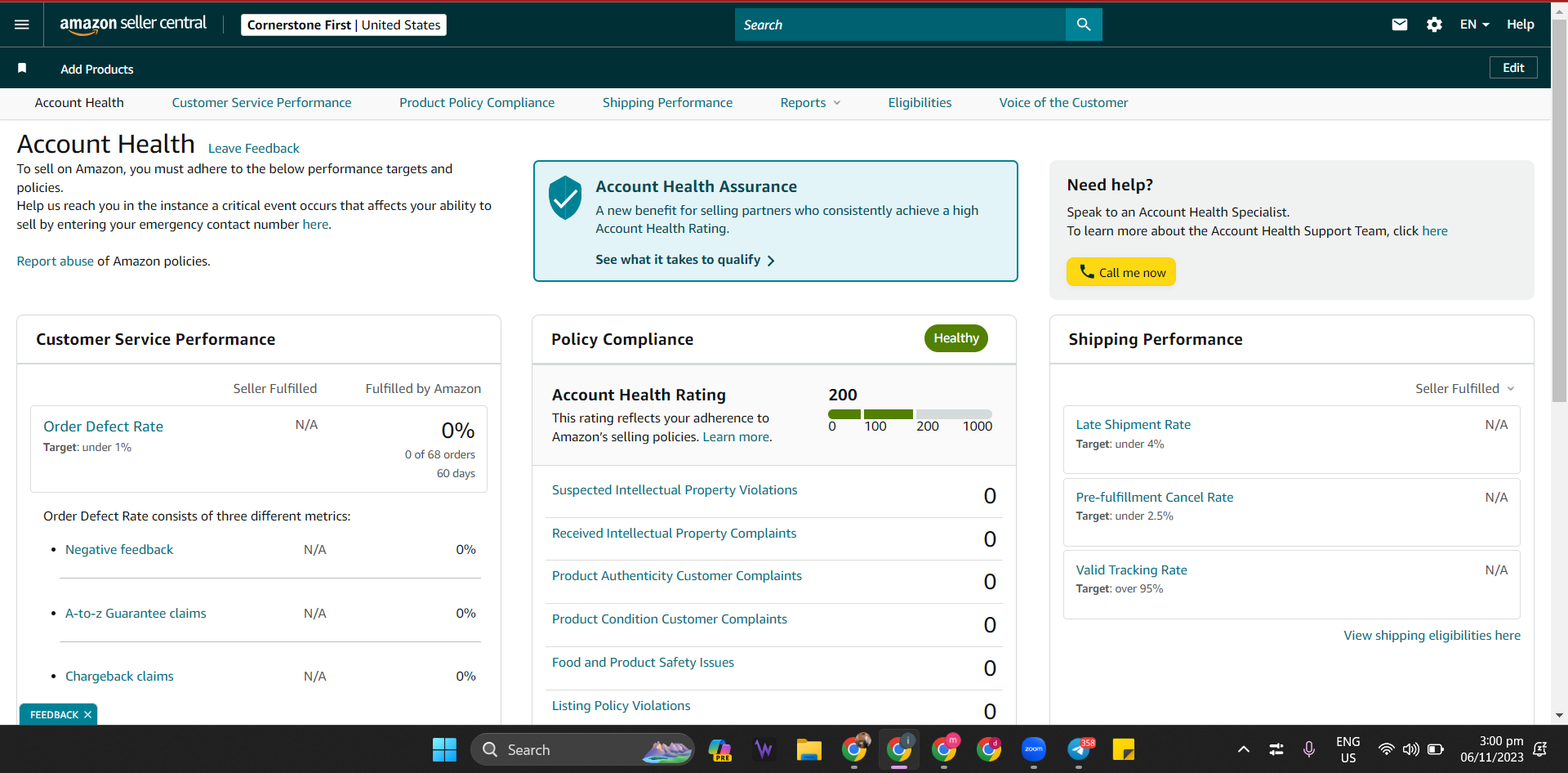Image resolution: width=1568 pixels, height=773 pixels.
Task: Open the Settings gear menu
Action: (x=1434, y=25)
